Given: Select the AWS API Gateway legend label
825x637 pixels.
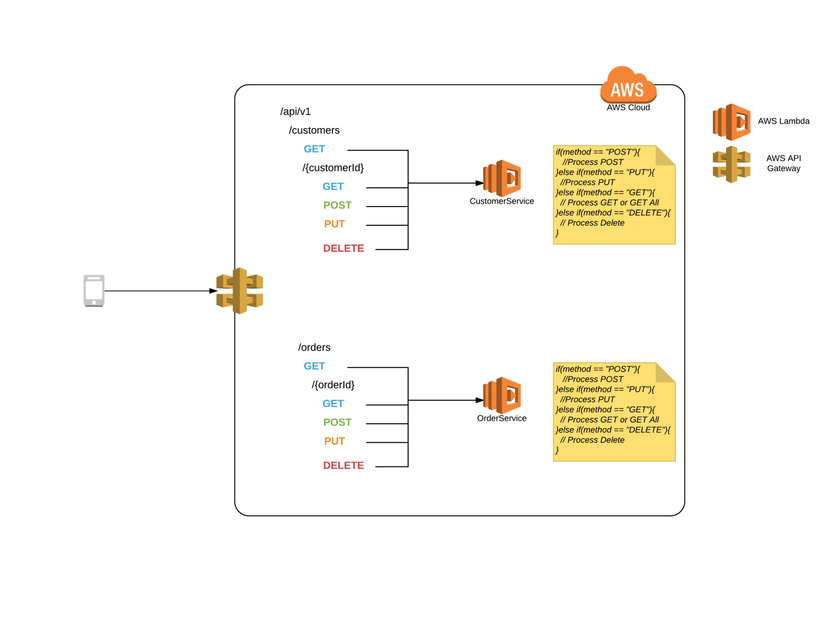Looking at the screenshot, I should point(783,163).
